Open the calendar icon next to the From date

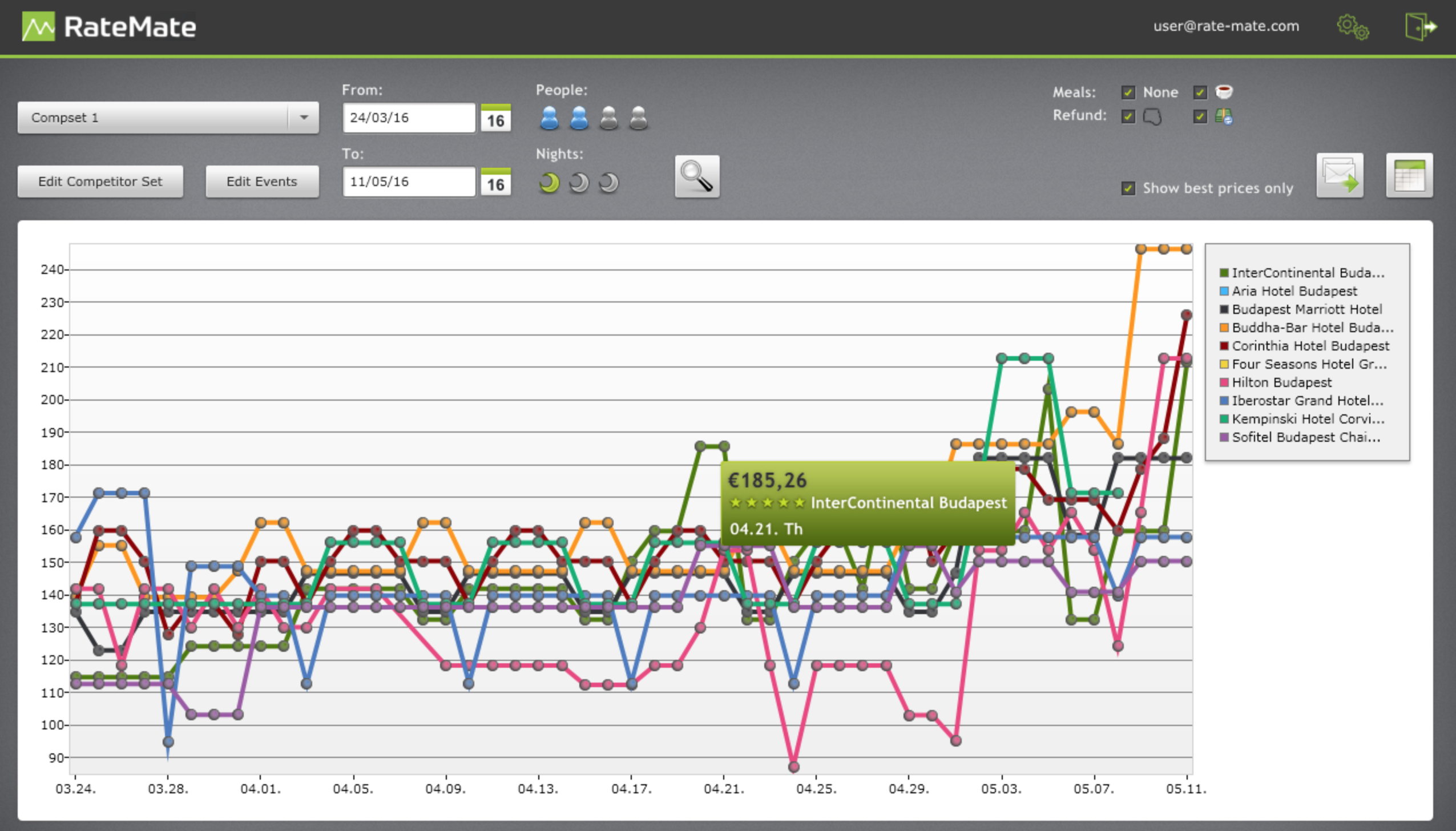click(x=495, y=118)
